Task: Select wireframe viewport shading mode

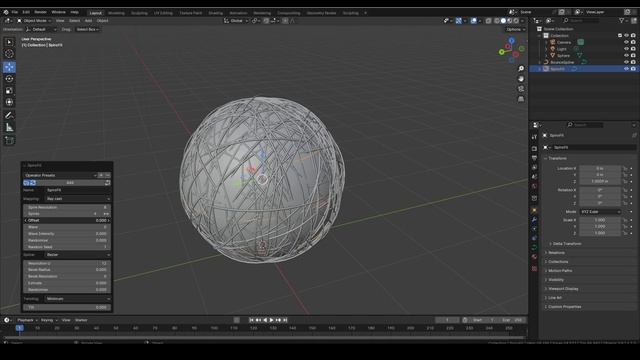Action: pos(497,21)
